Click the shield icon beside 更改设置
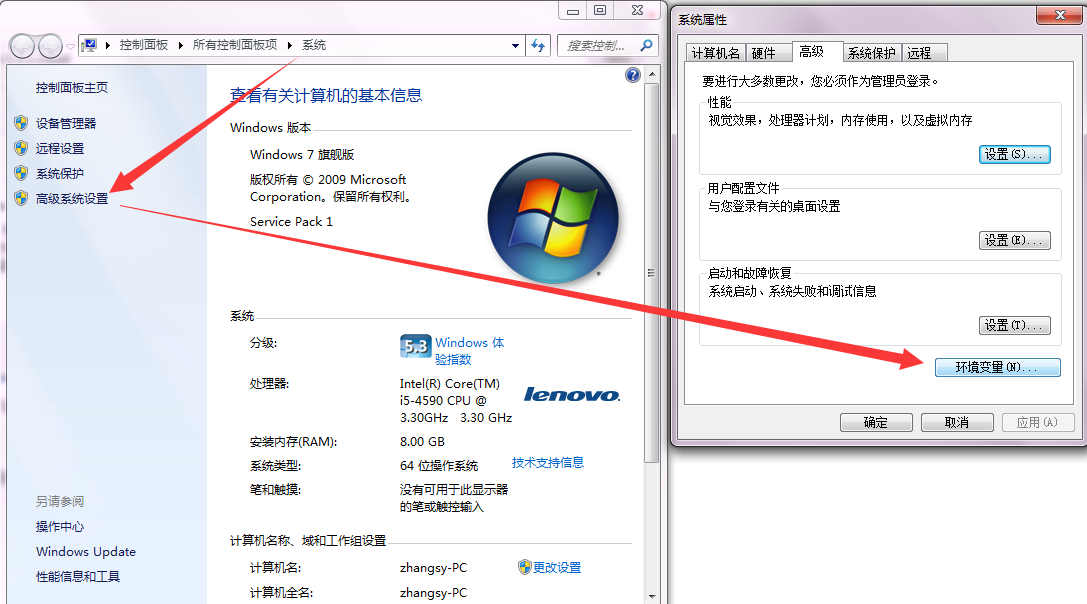Screen dimensions: 1087x604 [x=524, y=567]
